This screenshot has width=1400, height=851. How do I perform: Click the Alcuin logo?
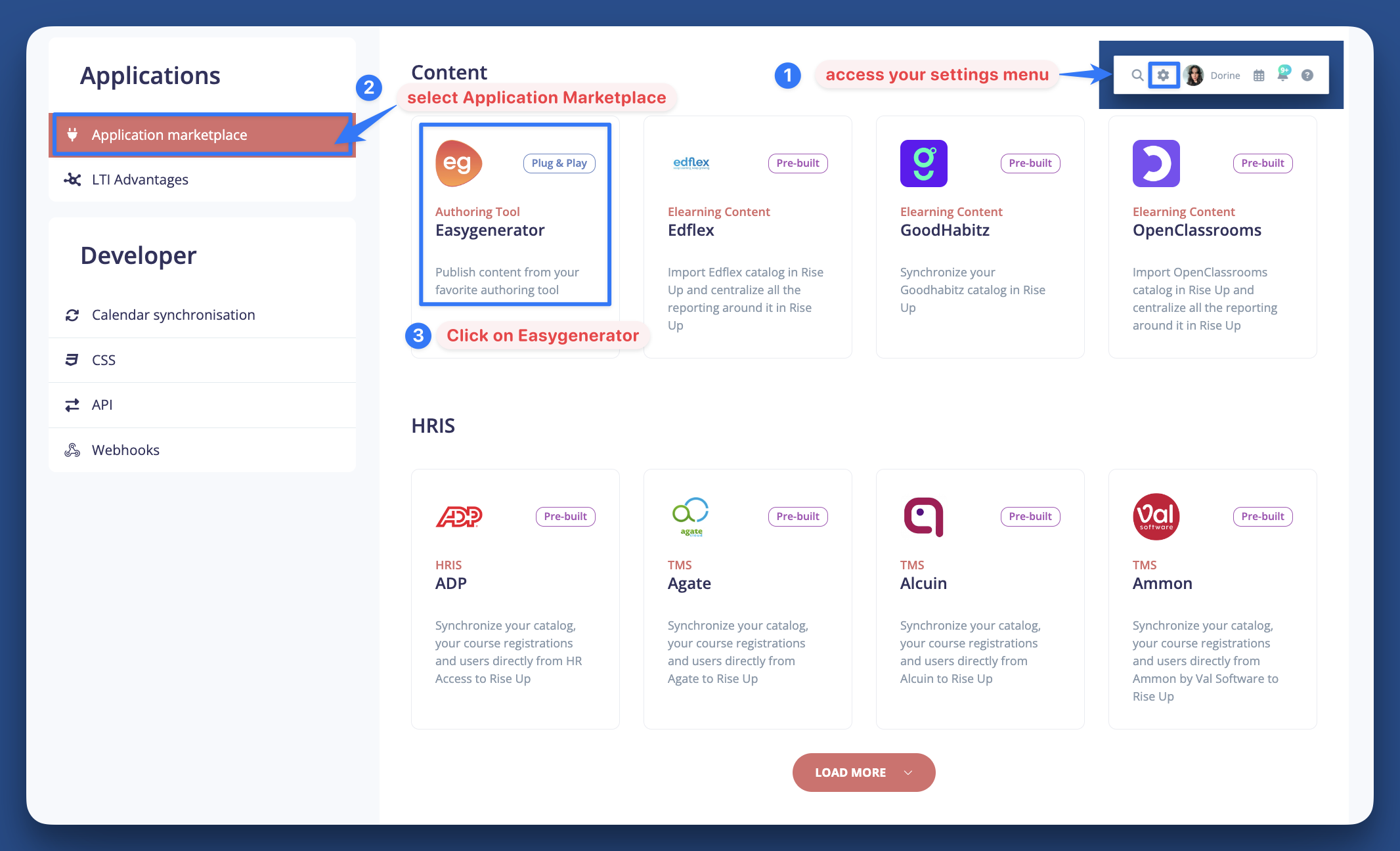coord(923,517)
